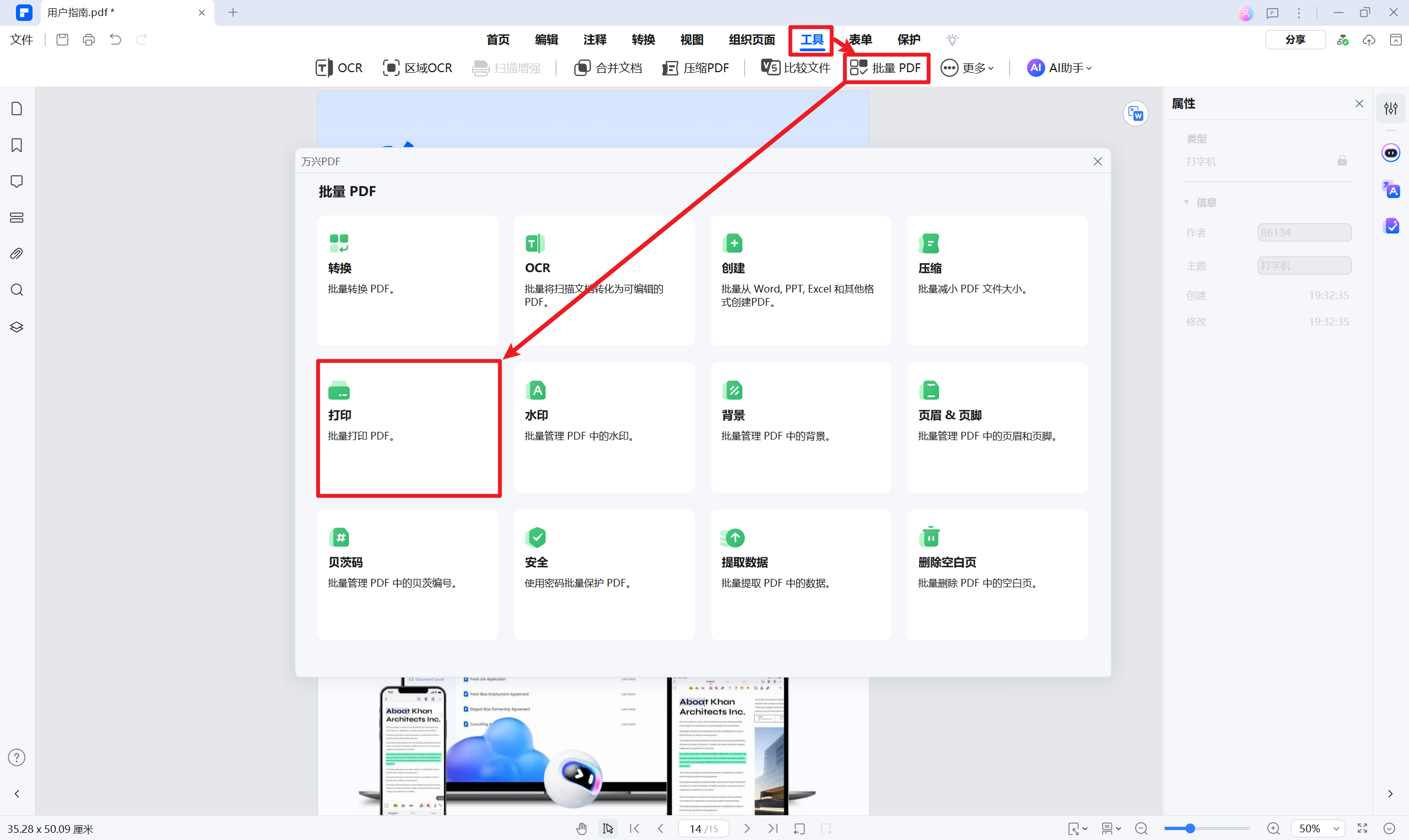Viewport: 1409px width, 840px height.
Task: Open the bookmarks panel in left sidebar
Action: (x=17, y=145)
